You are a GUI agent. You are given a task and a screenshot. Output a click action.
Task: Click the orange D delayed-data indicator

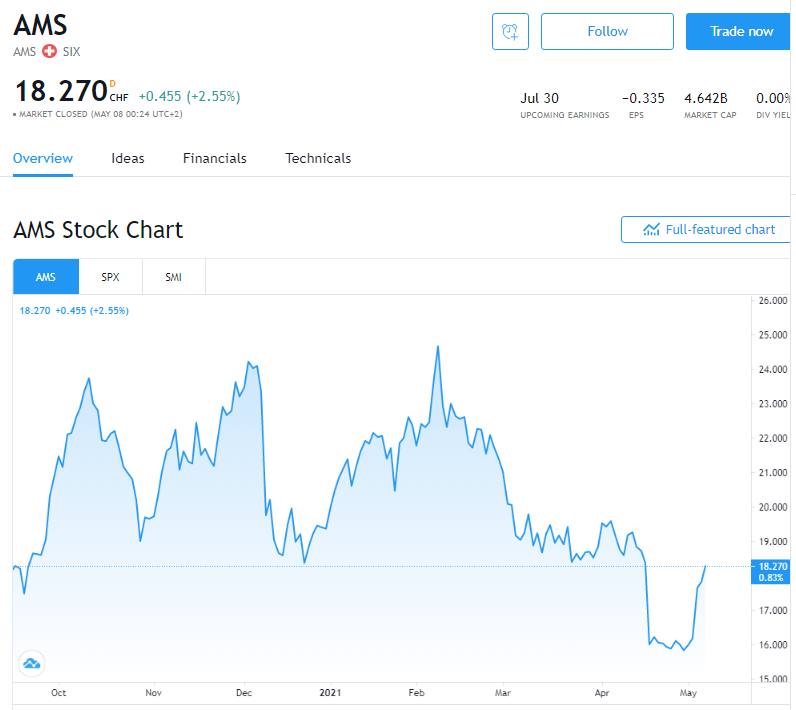pos(113,83)
